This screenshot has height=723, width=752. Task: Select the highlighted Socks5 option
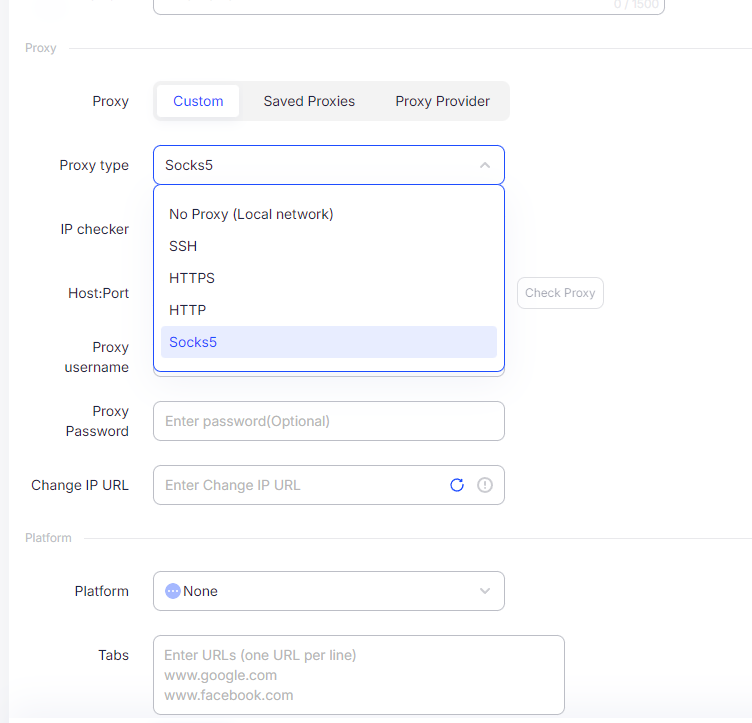(x=193, y=342)
